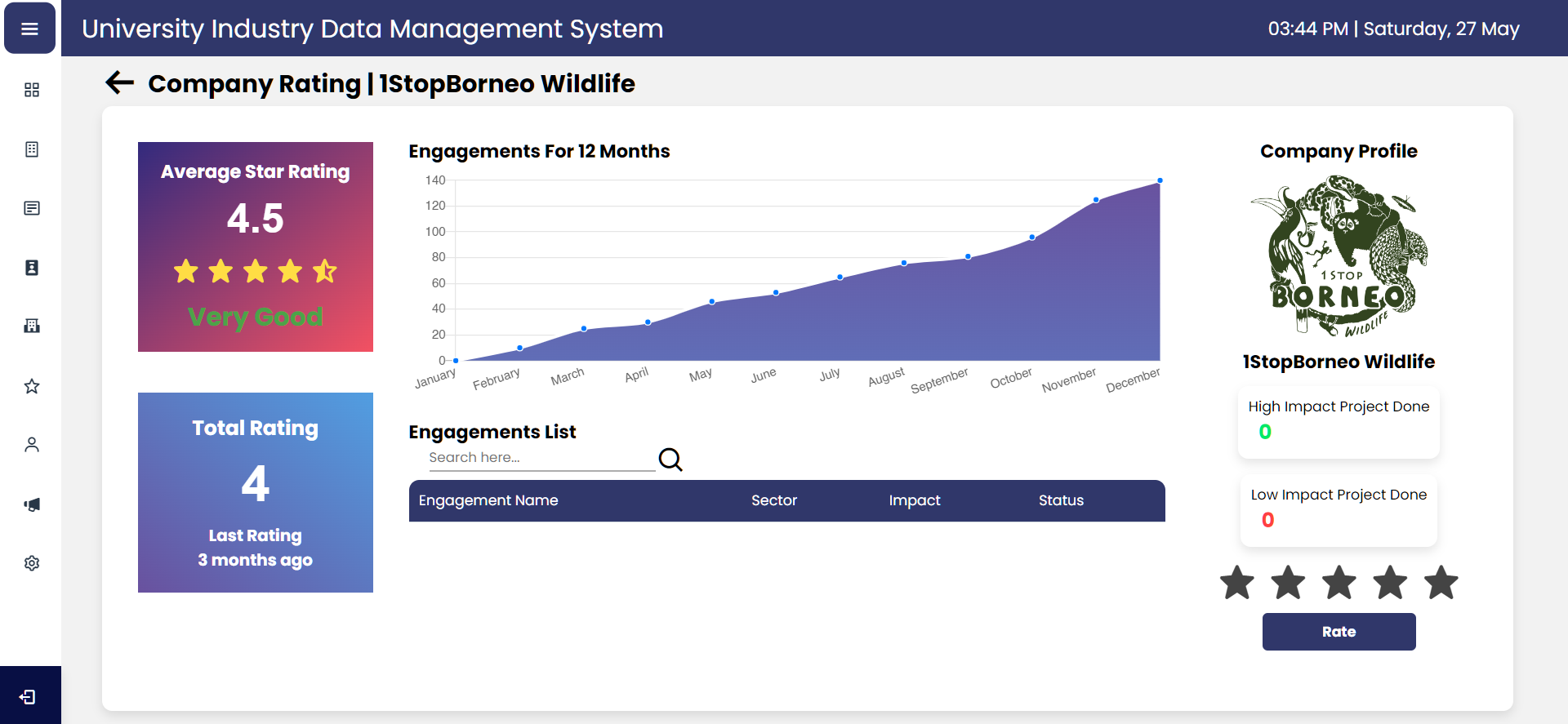Click the Status column header
1568x724 pixels.
(1061, 500)
